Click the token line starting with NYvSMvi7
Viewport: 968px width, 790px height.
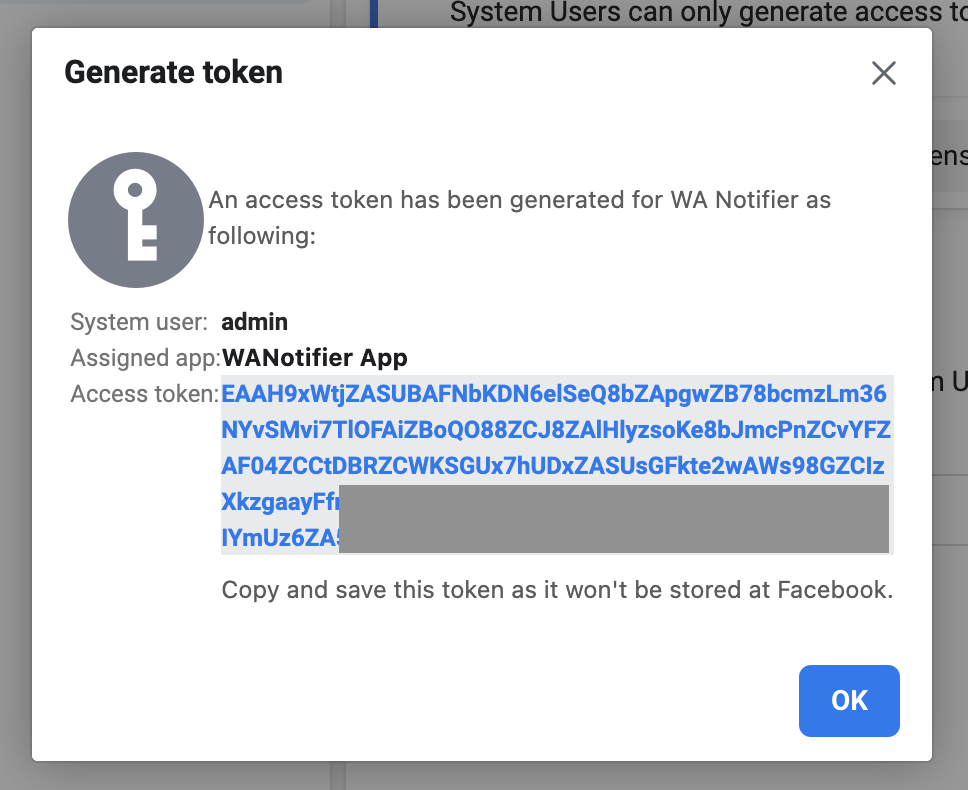(x=556, y=430)
